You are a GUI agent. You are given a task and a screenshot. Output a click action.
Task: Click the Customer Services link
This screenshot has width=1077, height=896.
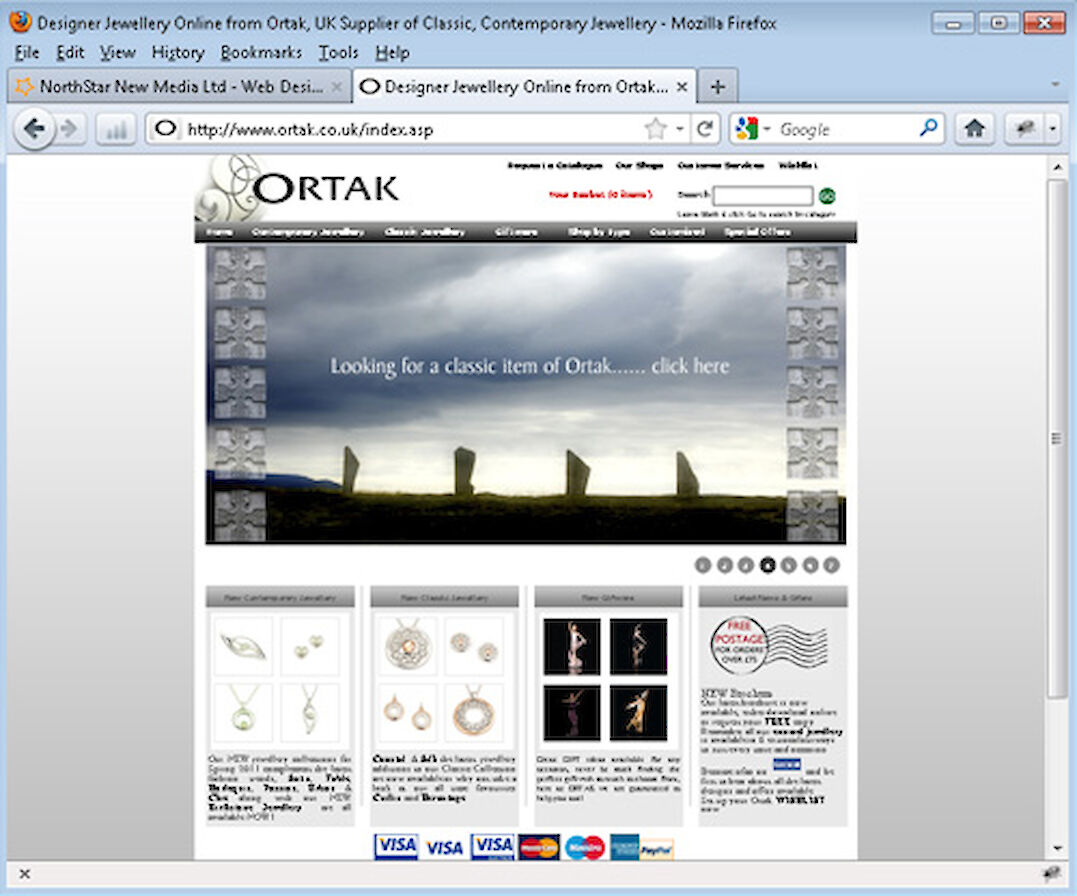721,166
